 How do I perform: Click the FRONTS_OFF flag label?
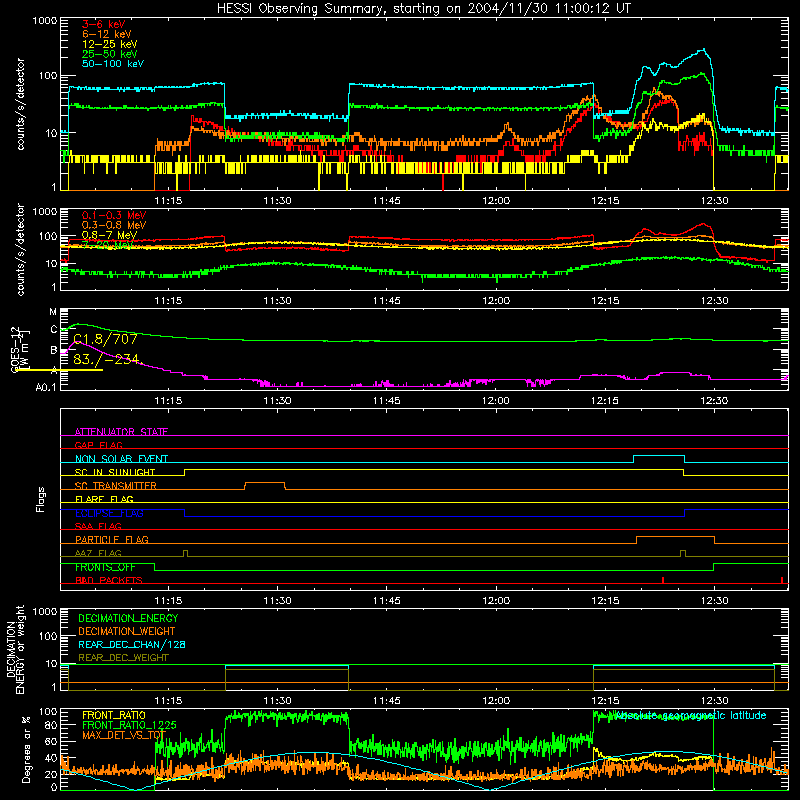coord(105,567)
